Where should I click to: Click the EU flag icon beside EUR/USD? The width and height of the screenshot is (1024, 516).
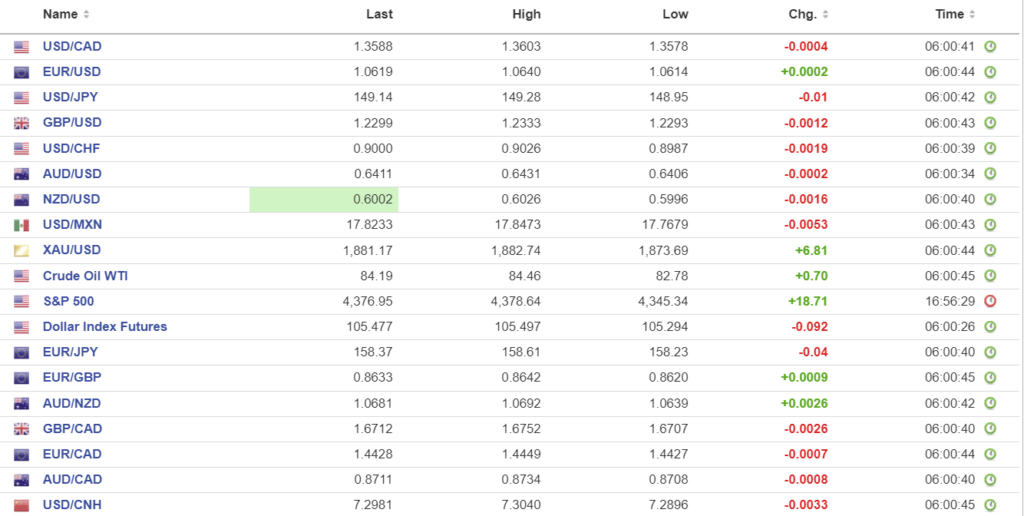(21, 72)
